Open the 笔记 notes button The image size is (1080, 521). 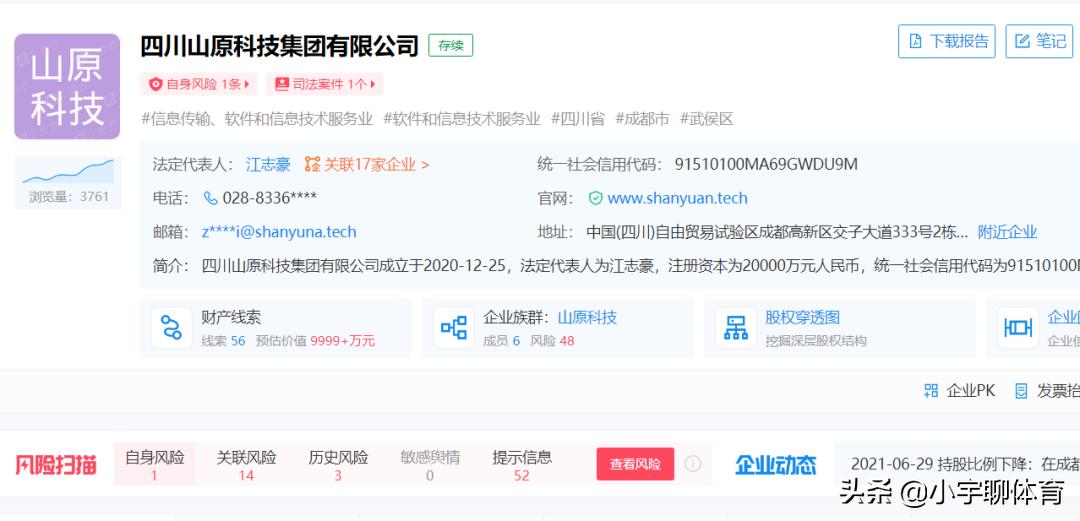pos(1039,41)
